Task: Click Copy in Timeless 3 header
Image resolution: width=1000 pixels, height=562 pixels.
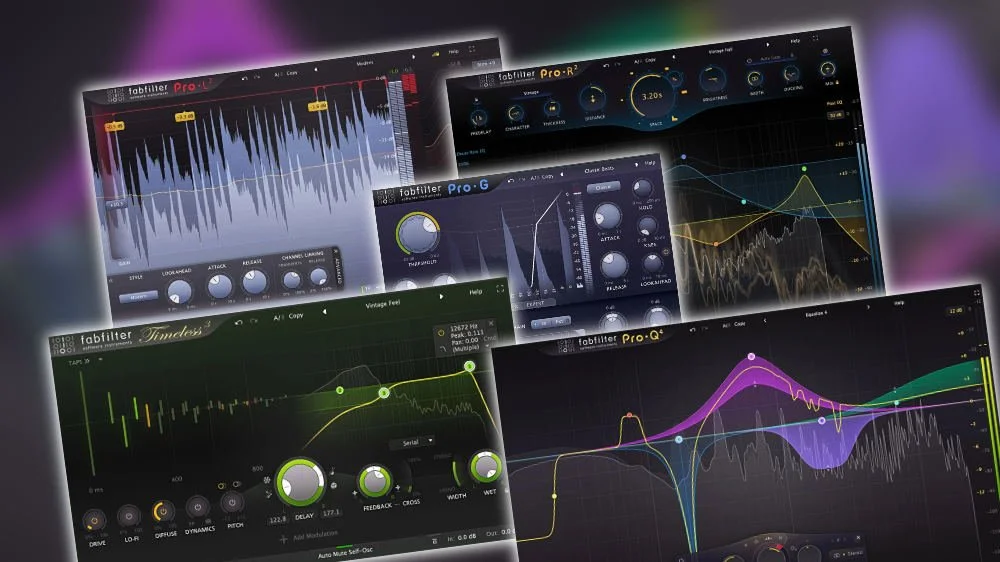Action: click(x=295, y=316)
